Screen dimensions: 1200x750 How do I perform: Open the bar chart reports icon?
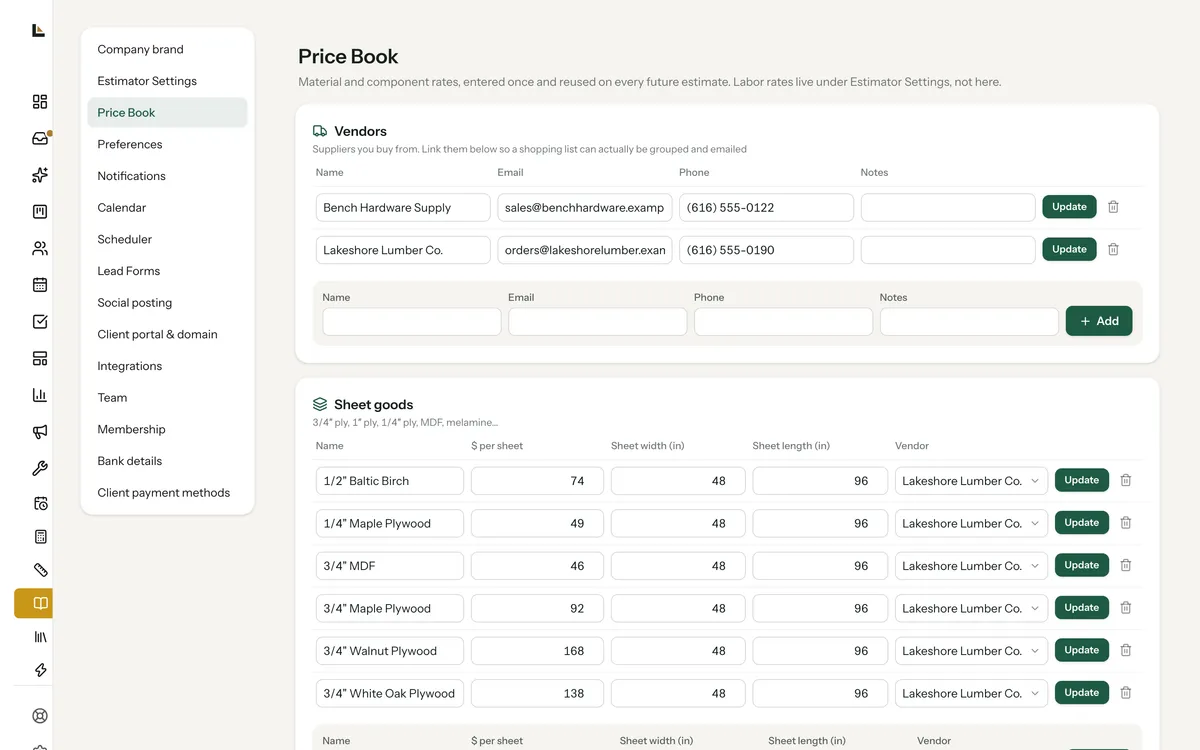[40, 395]
